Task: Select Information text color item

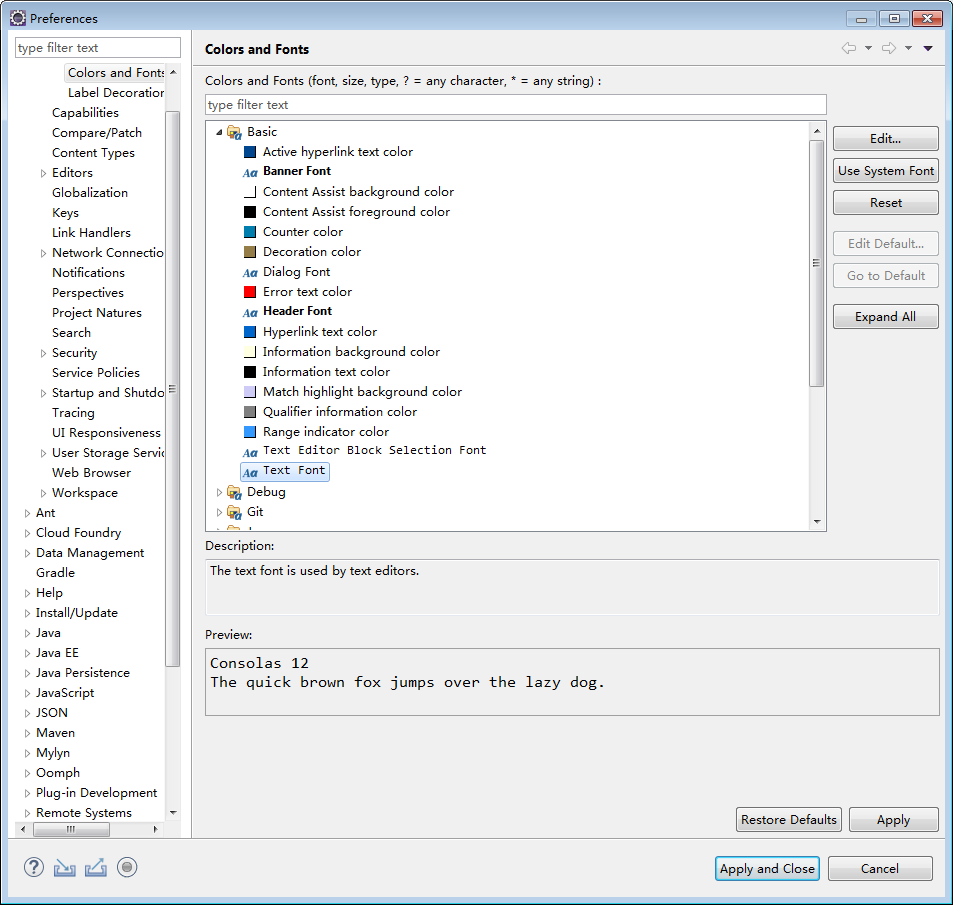Action: click(x=326, y=371)
